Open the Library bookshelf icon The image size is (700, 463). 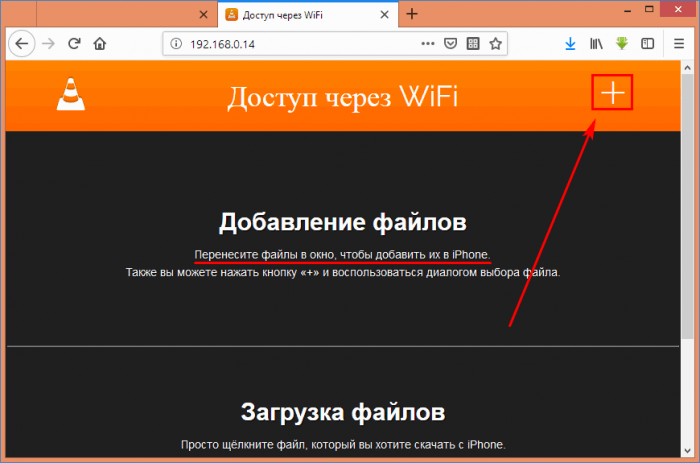coord(596,44)
